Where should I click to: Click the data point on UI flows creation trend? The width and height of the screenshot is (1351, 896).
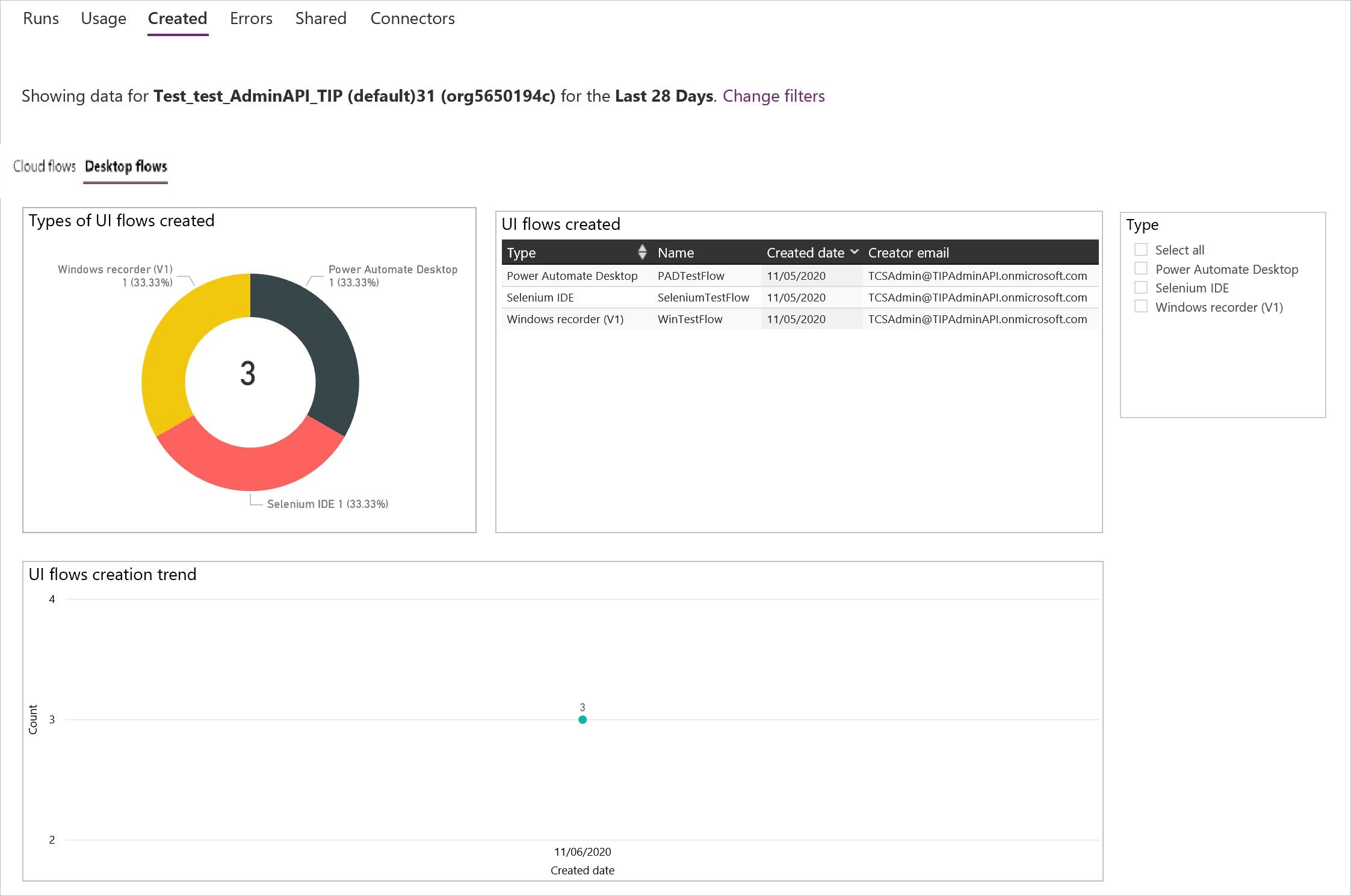pos(582,718)
